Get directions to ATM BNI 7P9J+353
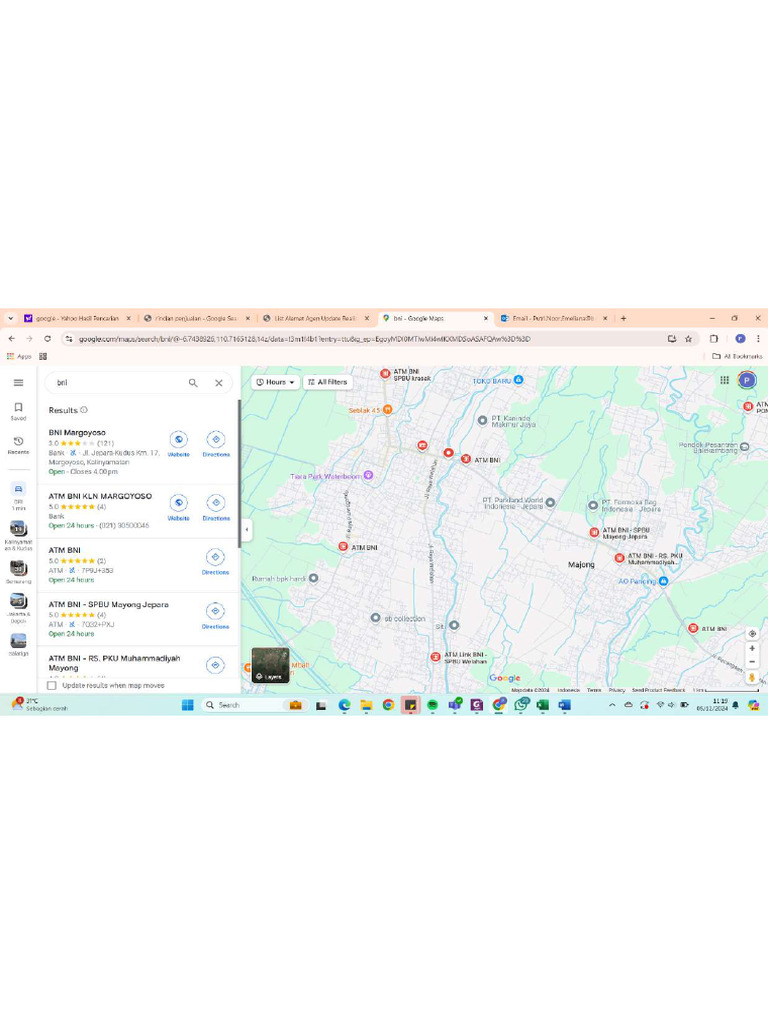Image resolution: width=768 pixels, height=1024 pixels. (216, 562)
